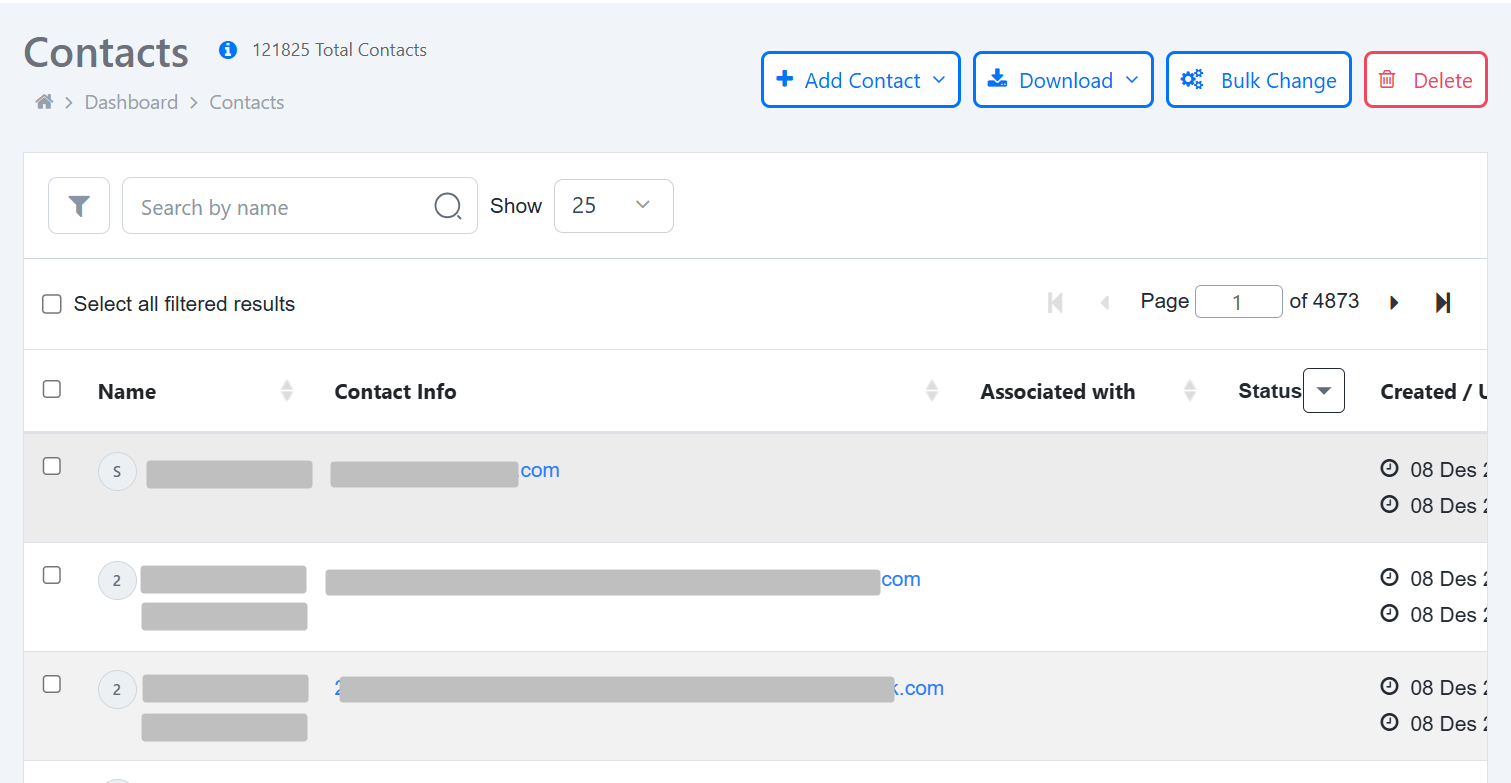The width and height of the screenshot is (1511, 783).
Task: Select the first contact row checkbox
Action: tap(52, 466)
